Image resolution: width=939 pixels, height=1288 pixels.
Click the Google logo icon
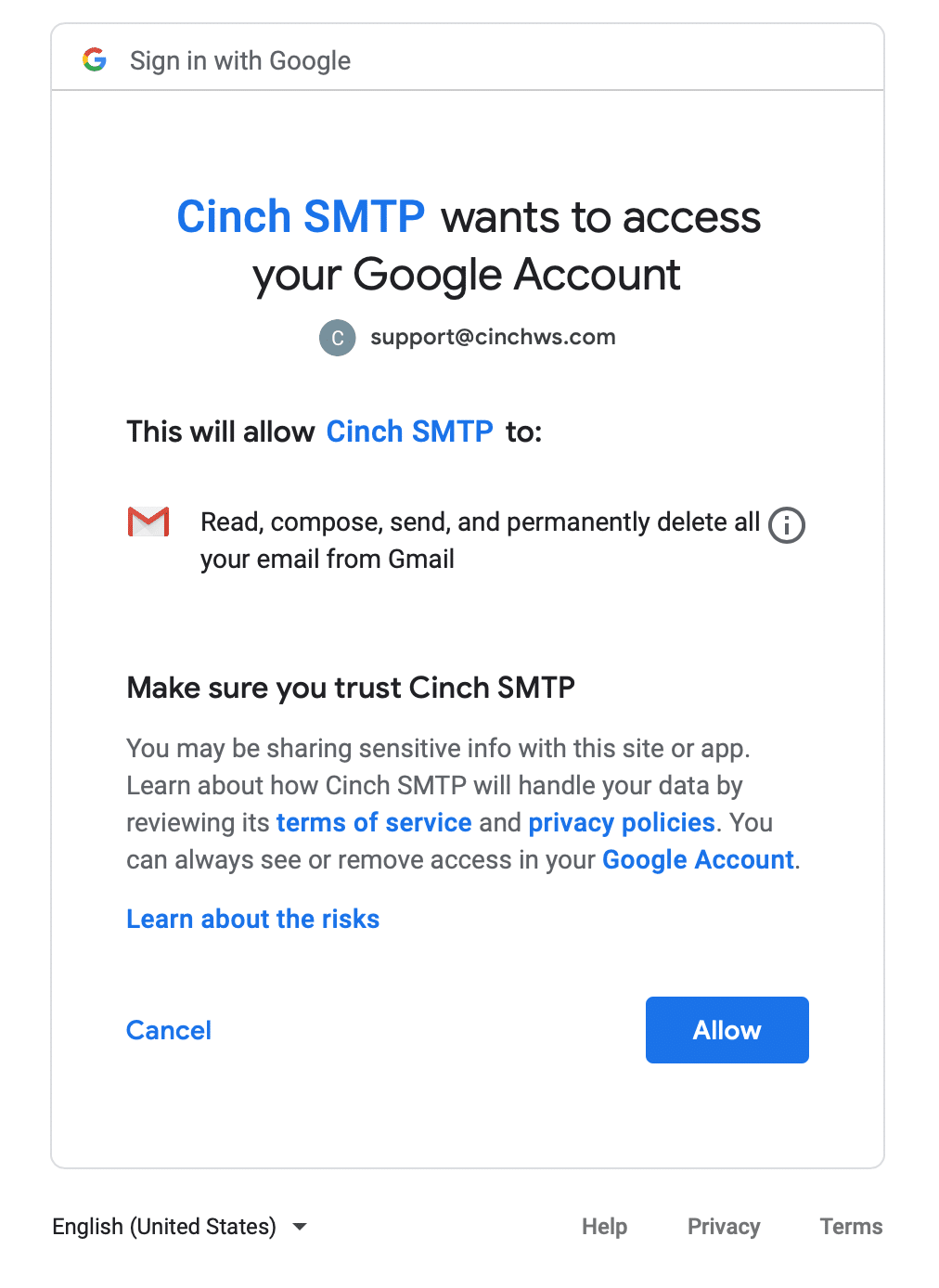pyautogui.click(x=95, y=60)
